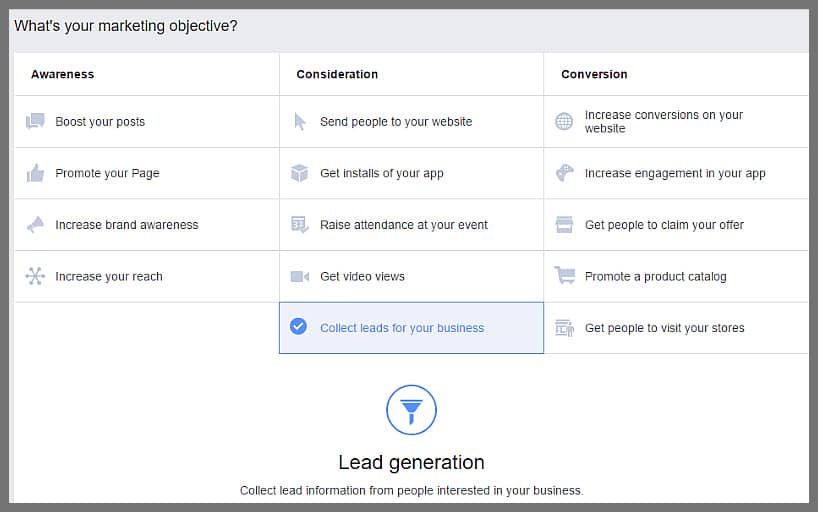Click the Consideration column header

click(337, 74)
